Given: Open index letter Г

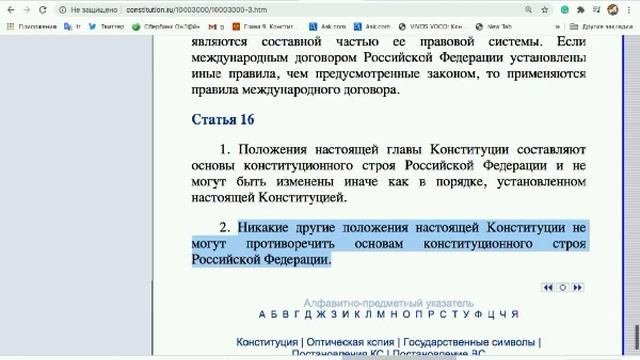Looking at the screenshot, I should point(297,314).
